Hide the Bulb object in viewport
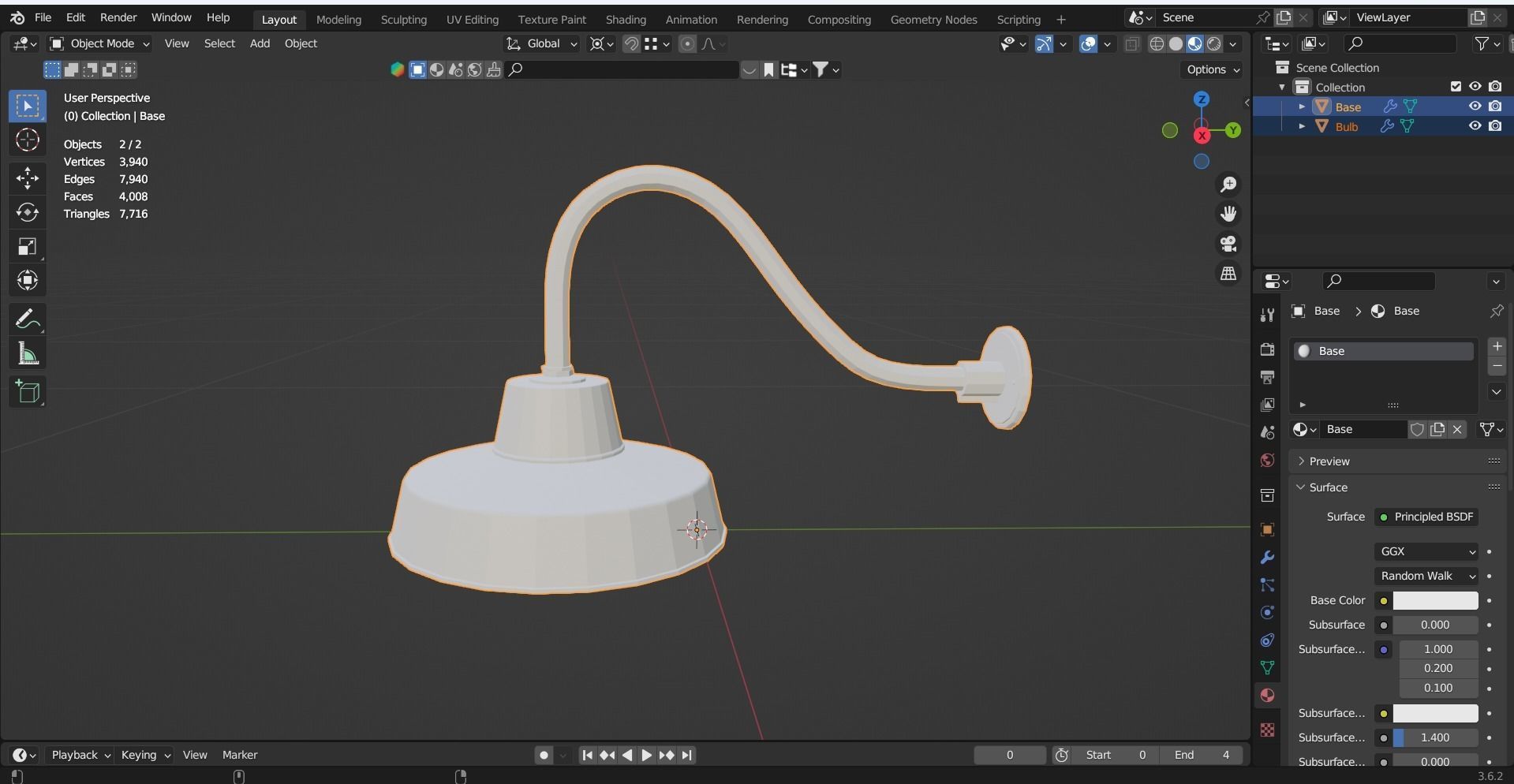1514x784 pixels. pyautogui.click(x=1475, y=126)
